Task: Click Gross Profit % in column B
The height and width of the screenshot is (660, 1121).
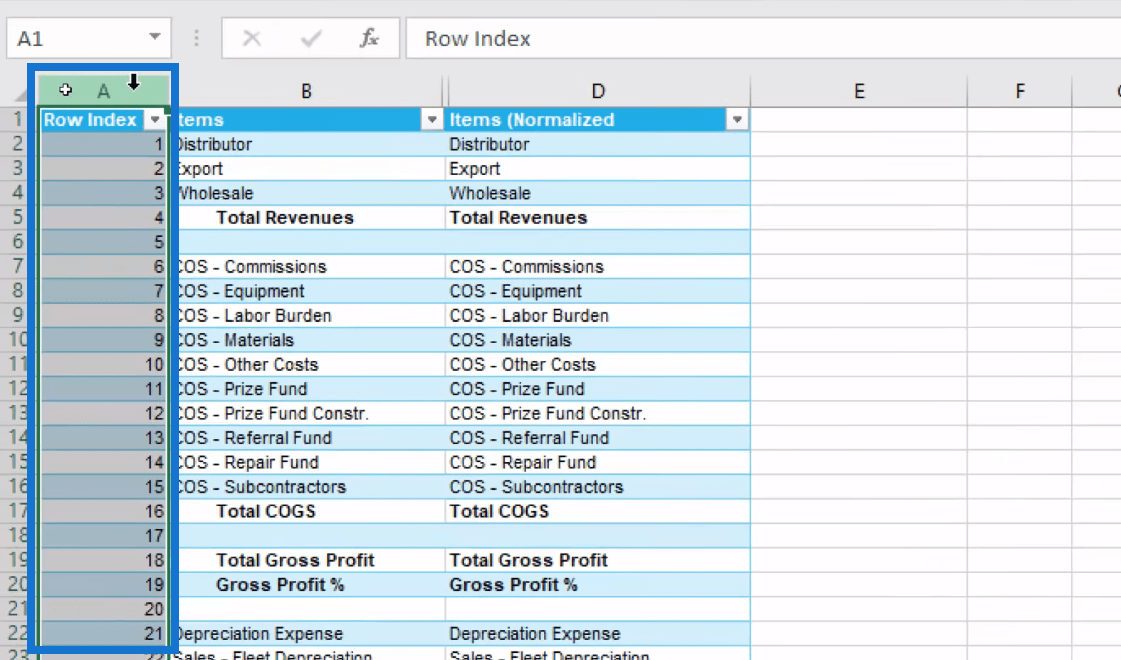Action: (307, 584)
